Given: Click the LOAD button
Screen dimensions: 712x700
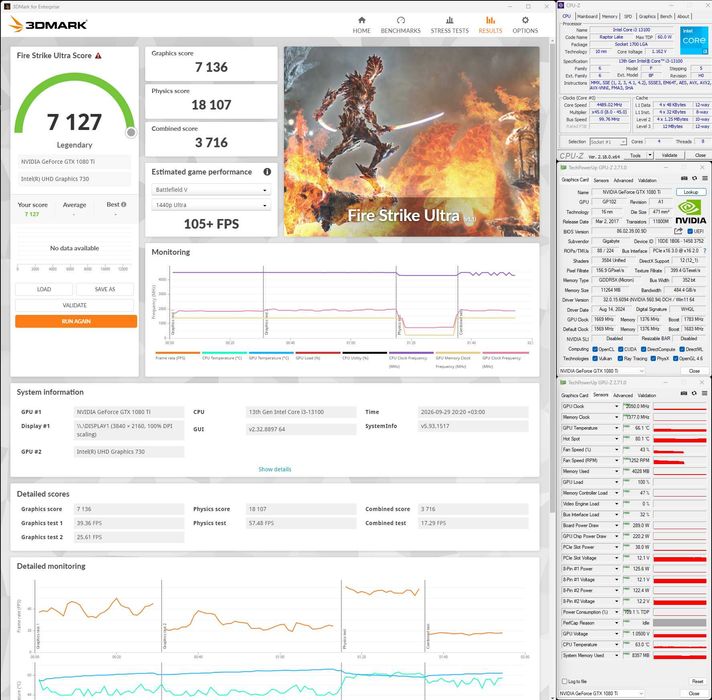Looking at the screenshot, I should [x=44, y=289].
